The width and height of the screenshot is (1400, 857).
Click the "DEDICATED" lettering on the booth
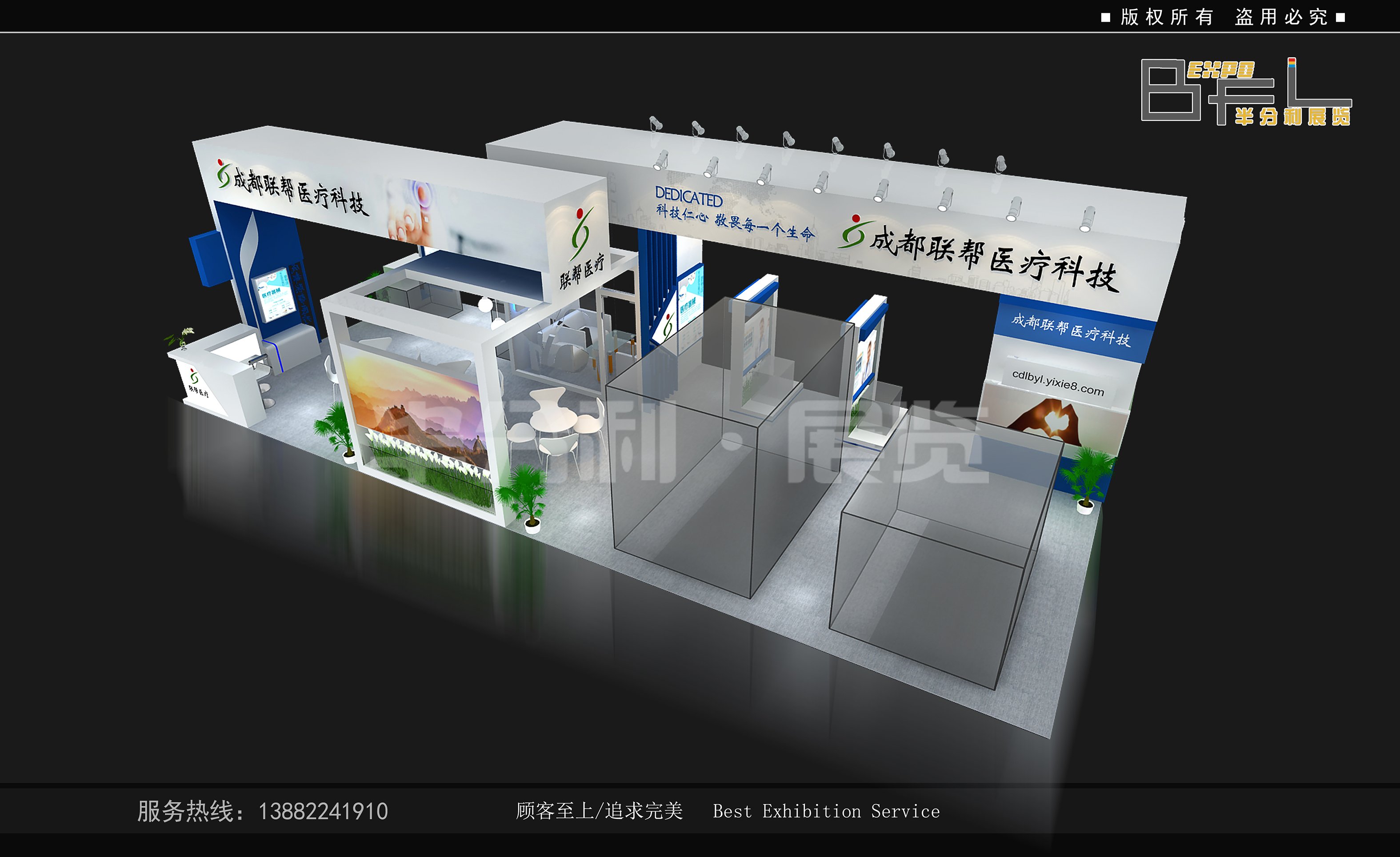coord(688,196)
